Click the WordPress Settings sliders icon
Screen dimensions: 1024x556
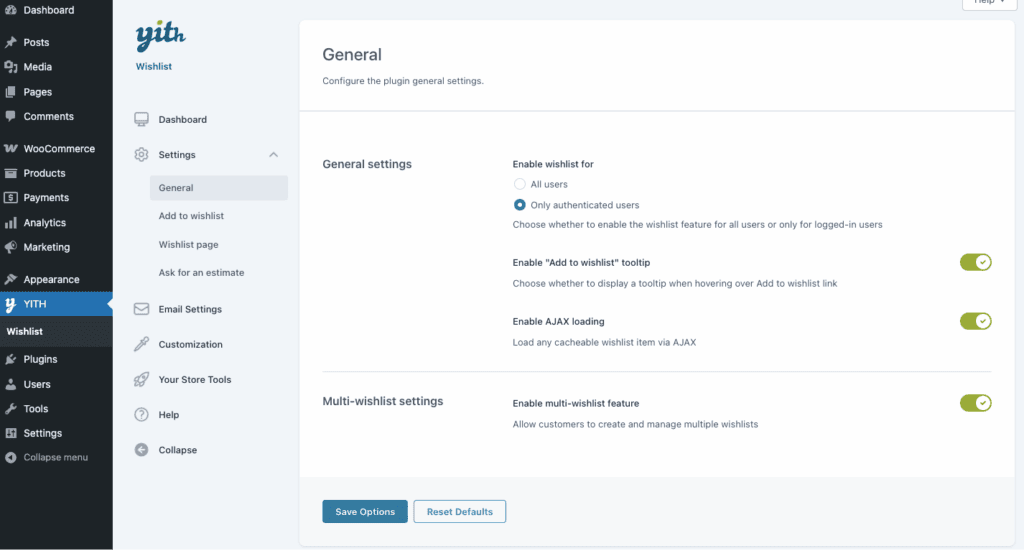pos(10,433)
